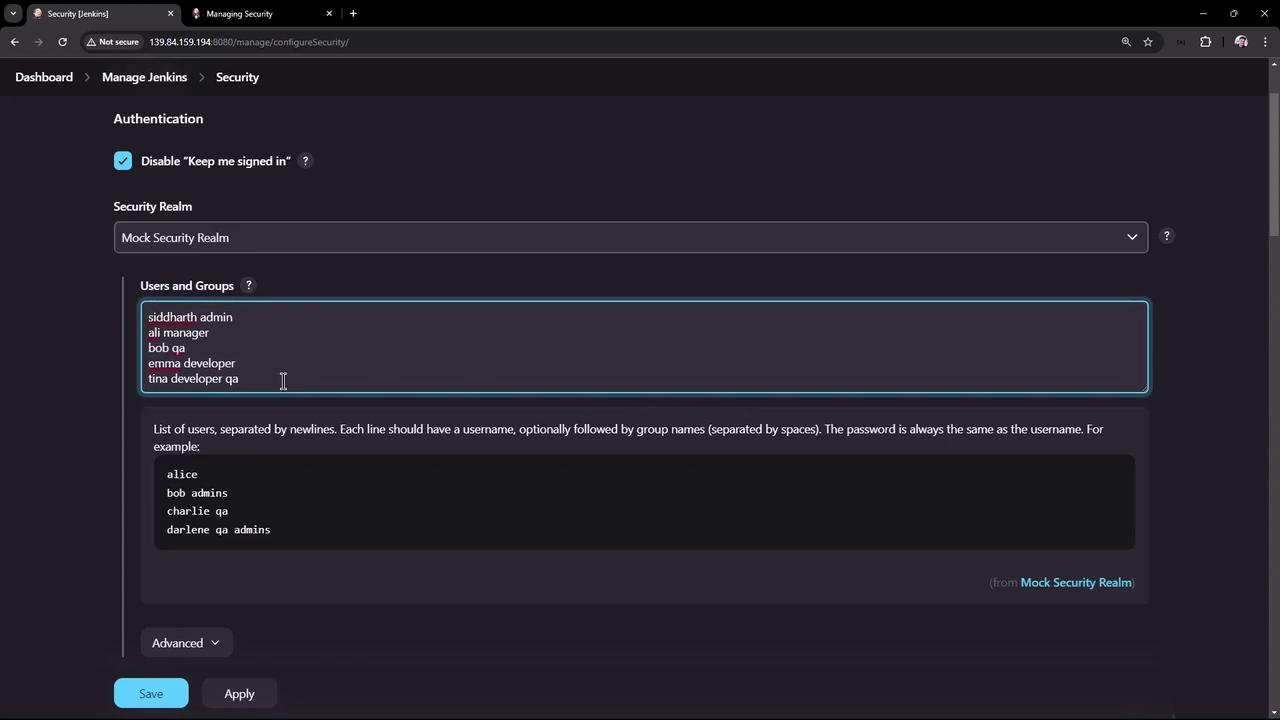
Task: Click the Security breadcrumb
Action: tap(237, 77)
